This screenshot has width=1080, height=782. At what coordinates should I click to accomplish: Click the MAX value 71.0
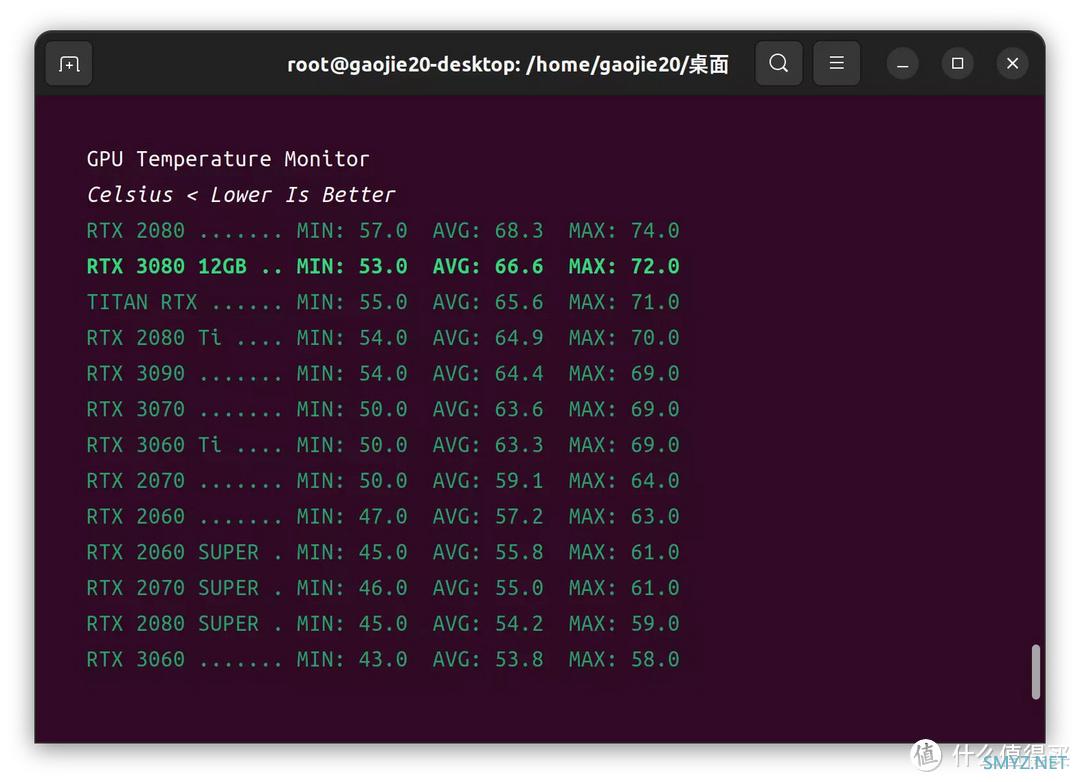point(655,302)
